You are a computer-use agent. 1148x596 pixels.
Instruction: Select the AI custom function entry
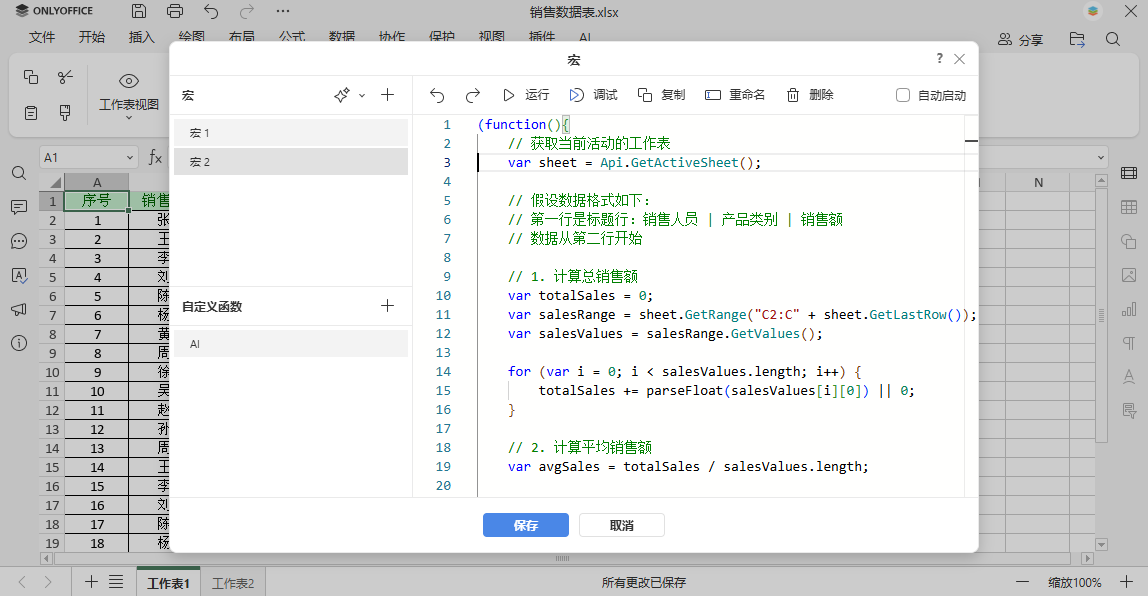(x=291, y=343)
